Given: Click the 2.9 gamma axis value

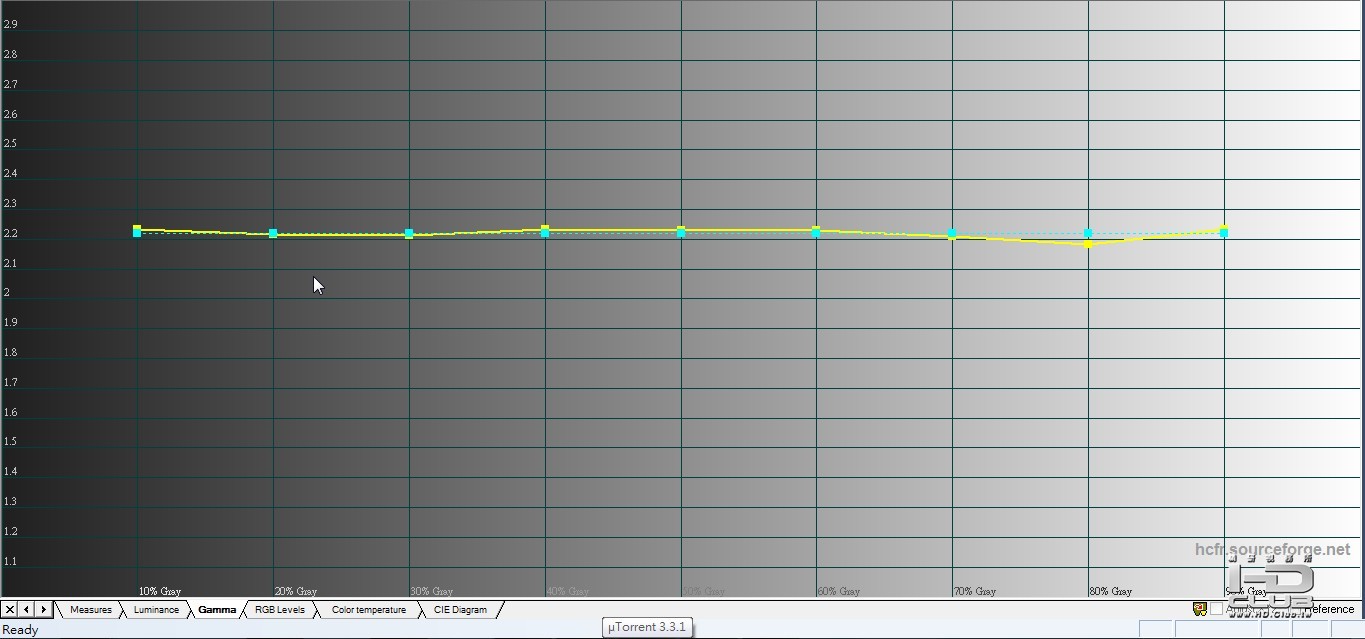Looking at the screenshot, I should pyautogui.click(x=11, y=24).
